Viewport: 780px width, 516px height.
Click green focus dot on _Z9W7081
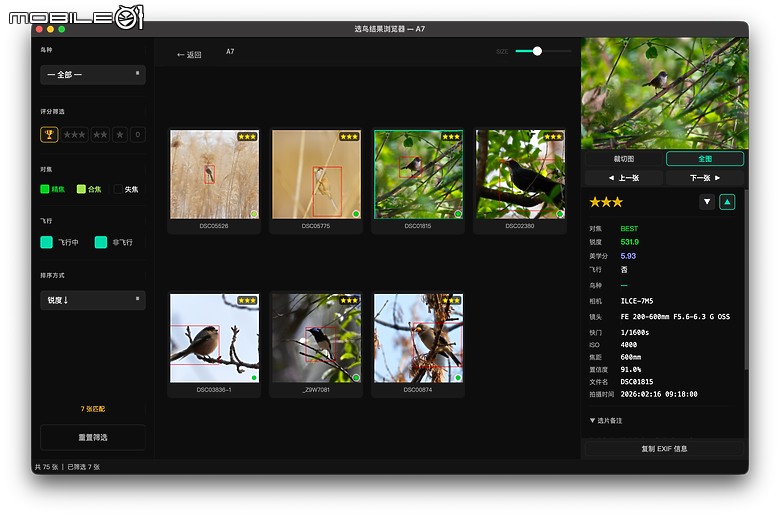[356, 378]
